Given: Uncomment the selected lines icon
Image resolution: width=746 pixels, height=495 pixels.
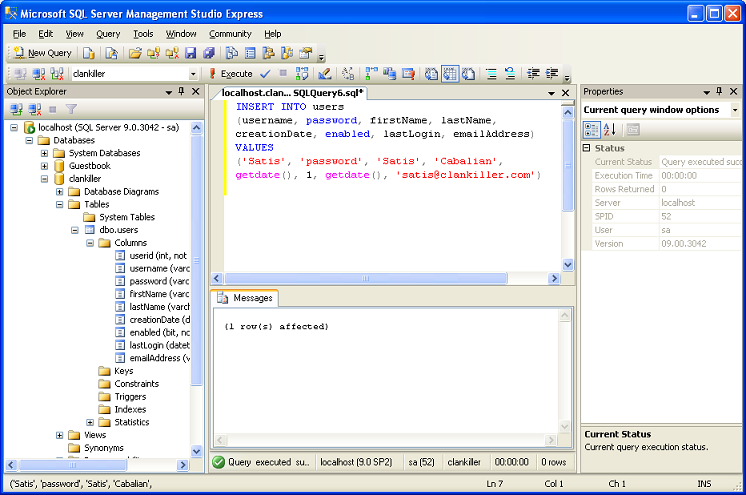Looking at the screenshot, I should [510, 74].
